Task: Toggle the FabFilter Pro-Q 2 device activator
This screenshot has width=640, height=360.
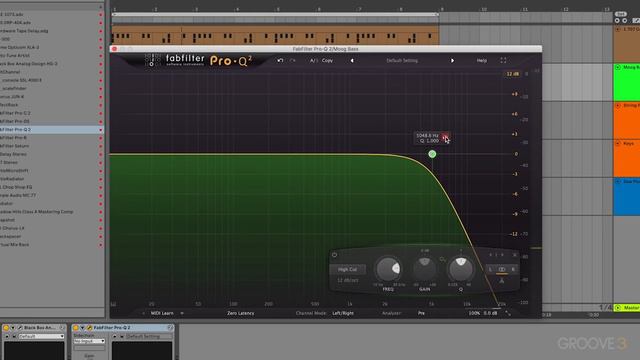Action: pos(76,327)
